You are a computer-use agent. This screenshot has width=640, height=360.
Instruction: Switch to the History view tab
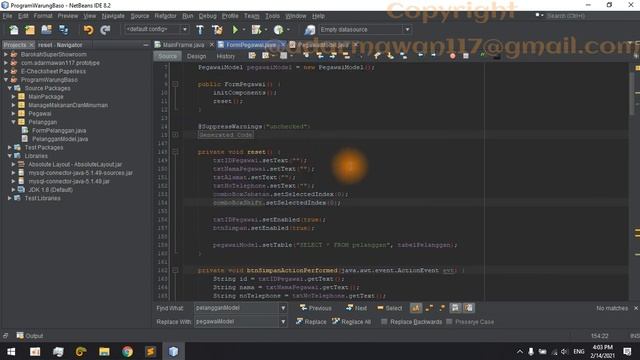click(x=226, y=56)
